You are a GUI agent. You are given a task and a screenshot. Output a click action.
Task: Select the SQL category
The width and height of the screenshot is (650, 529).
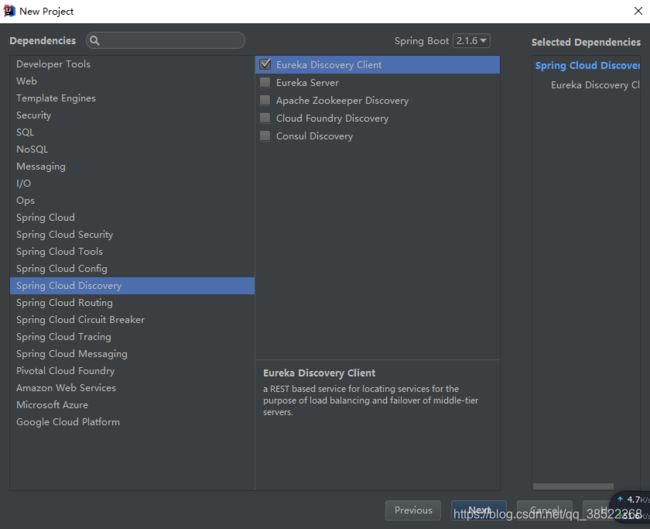[x=132, y=132]
